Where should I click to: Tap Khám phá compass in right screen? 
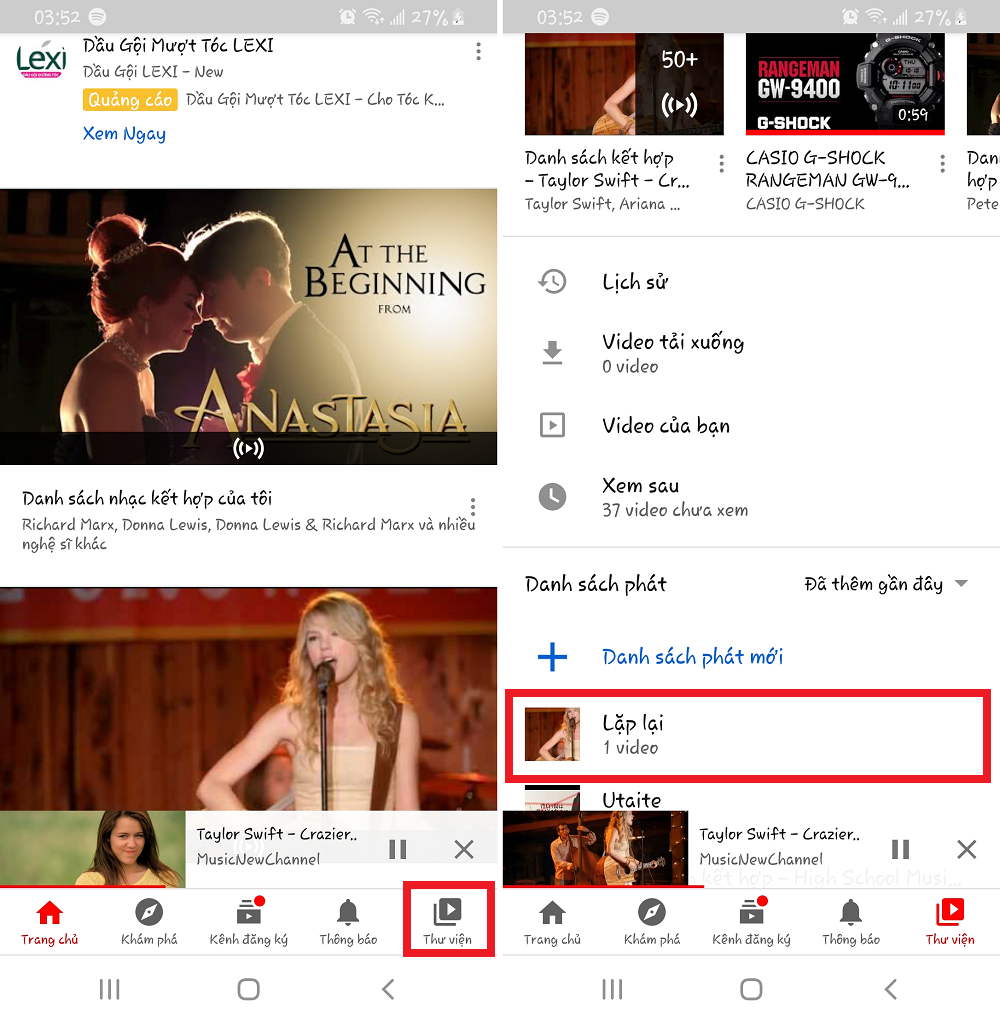[652, 912]
